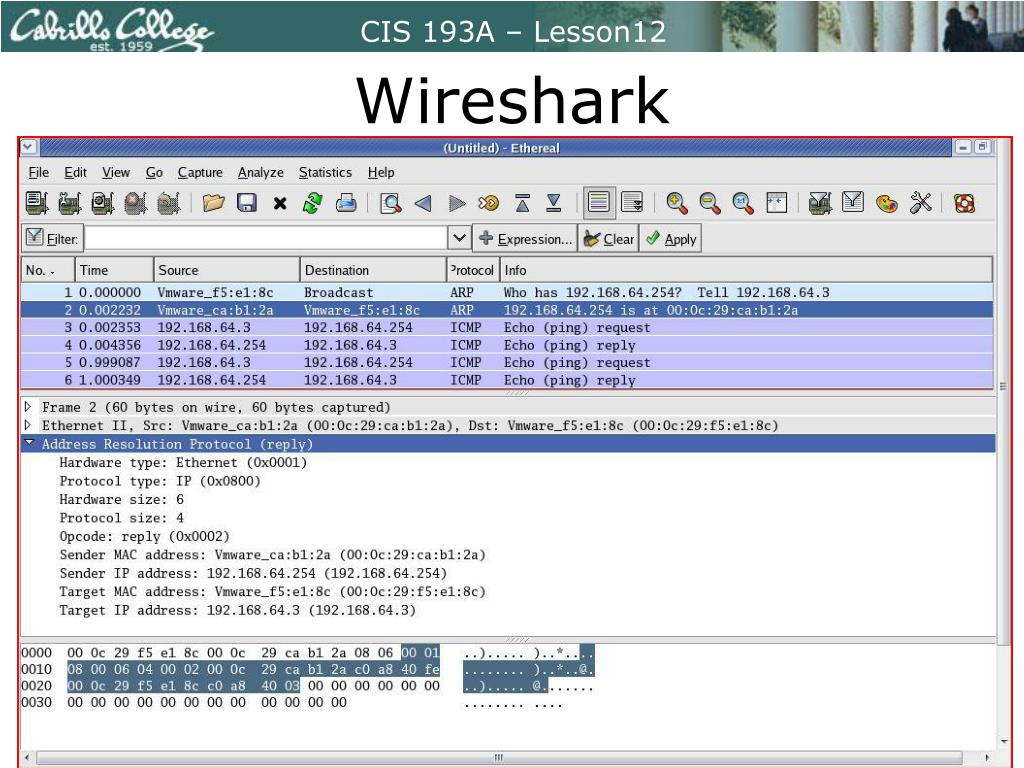Expand the Ethernet II tree node
The width and height of the screenshot is (1024, 768).
coord(27,425)
